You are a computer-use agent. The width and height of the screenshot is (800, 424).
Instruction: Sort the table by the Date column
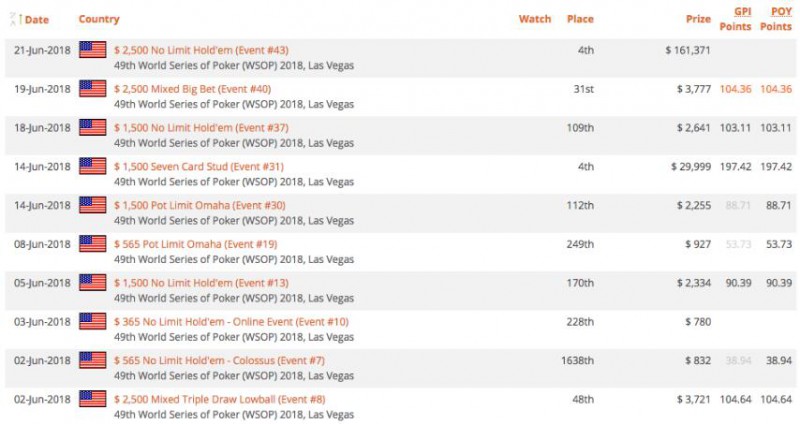(x=37, y=19)
